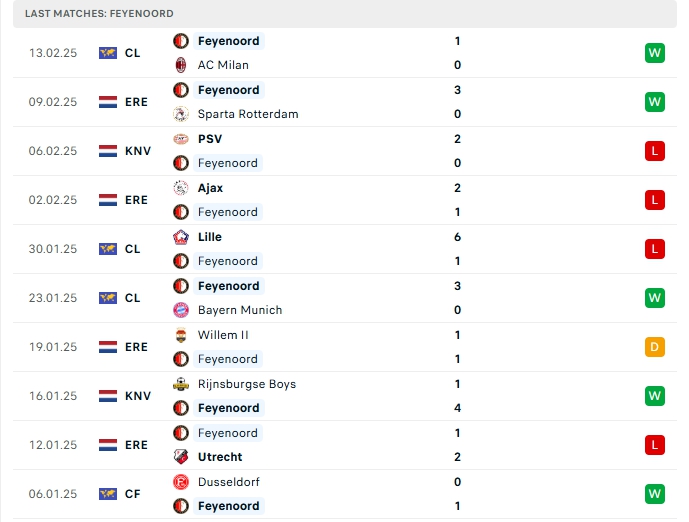The width and height of the screenshot is (689, 522).
Task: Click the AC Milan club crest icon
Action: point(181,65)
